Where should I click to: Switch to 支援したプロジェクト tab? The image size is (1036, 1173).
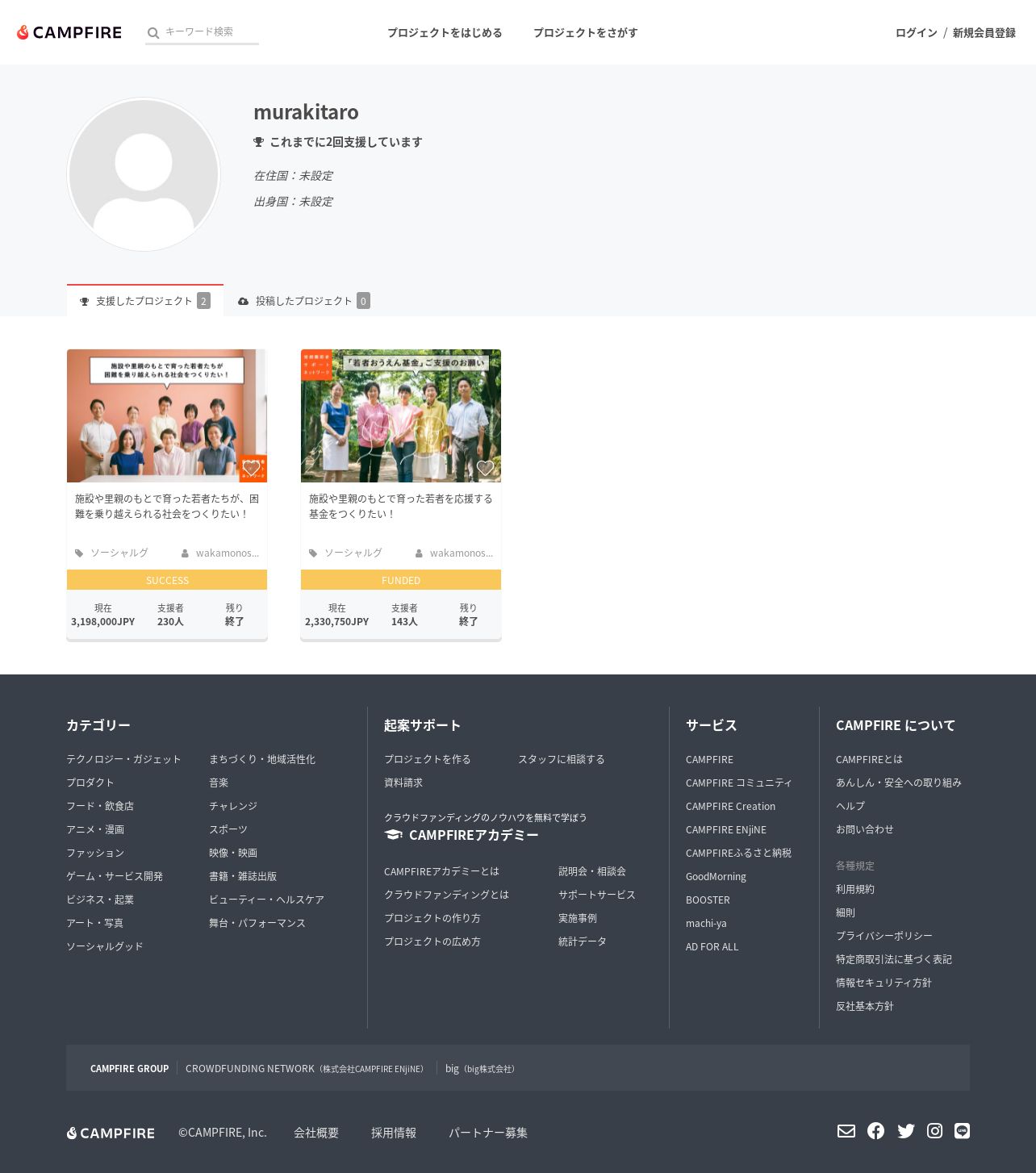click(x=145, y=301)
